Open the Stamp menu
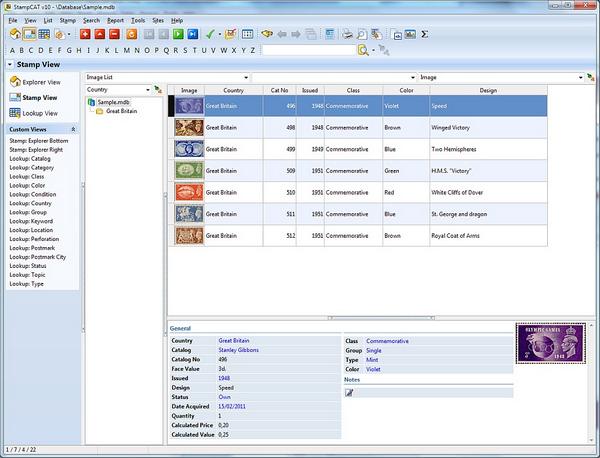The height and width of the screenshot is (458, 600). pos(68,20)
